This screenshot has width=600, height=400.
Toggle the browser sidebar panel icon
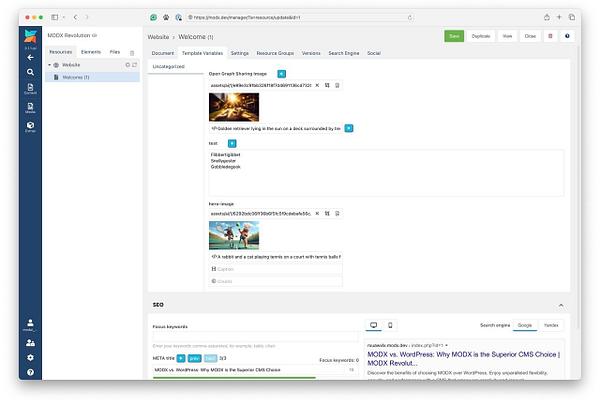pos(55,17)
